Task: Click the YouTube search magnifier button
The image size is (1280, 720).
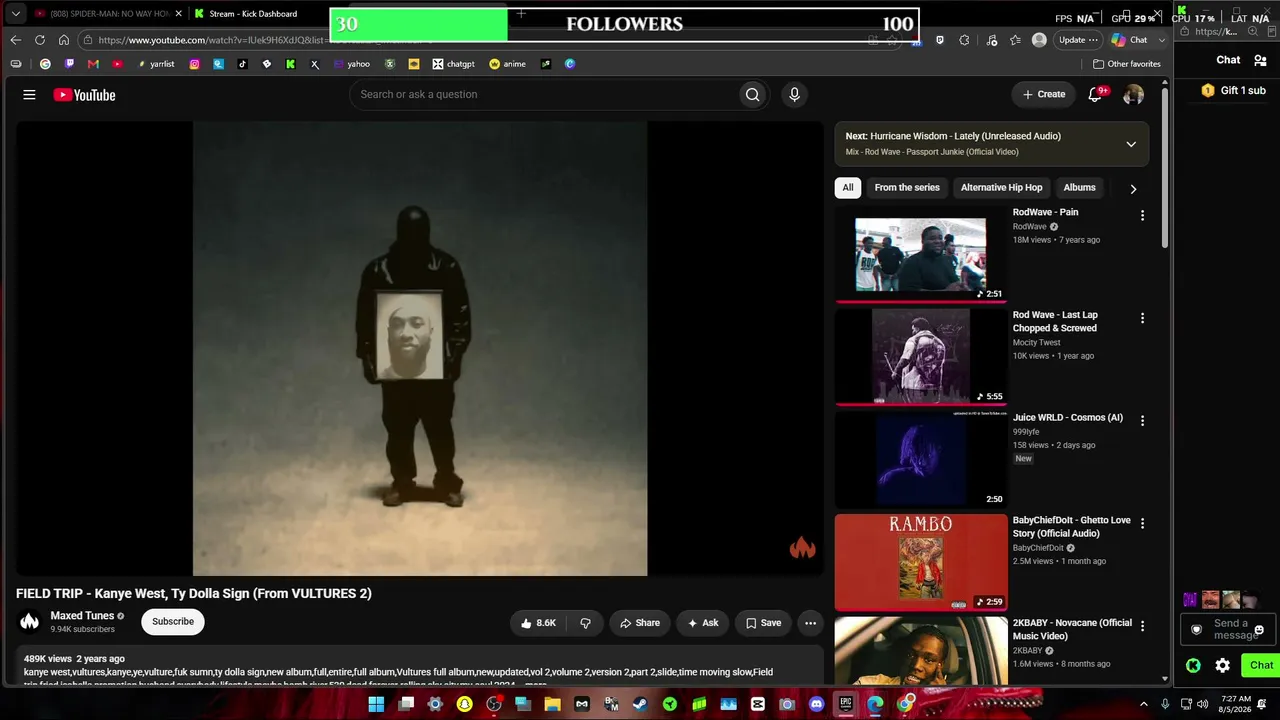Action: [752, 94]
